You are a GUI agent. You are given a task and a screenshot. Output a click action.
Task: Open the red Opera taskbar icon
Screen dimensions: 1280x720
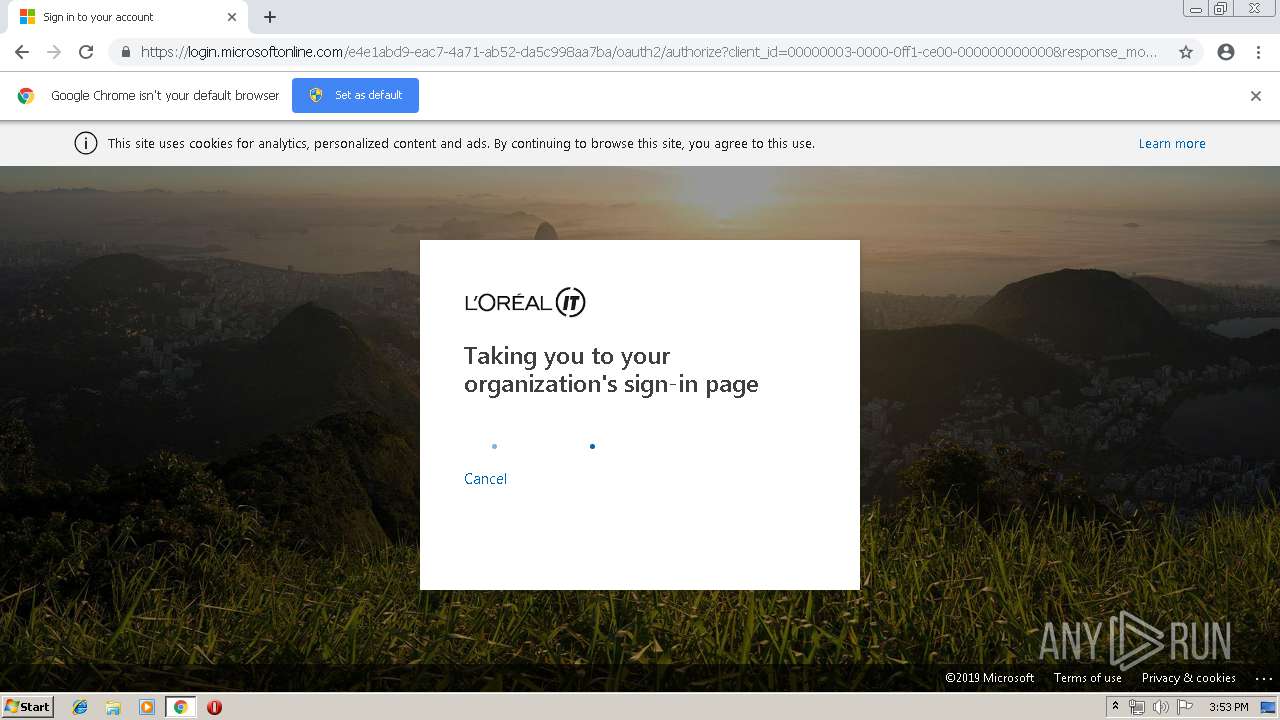tap(214, 707)
